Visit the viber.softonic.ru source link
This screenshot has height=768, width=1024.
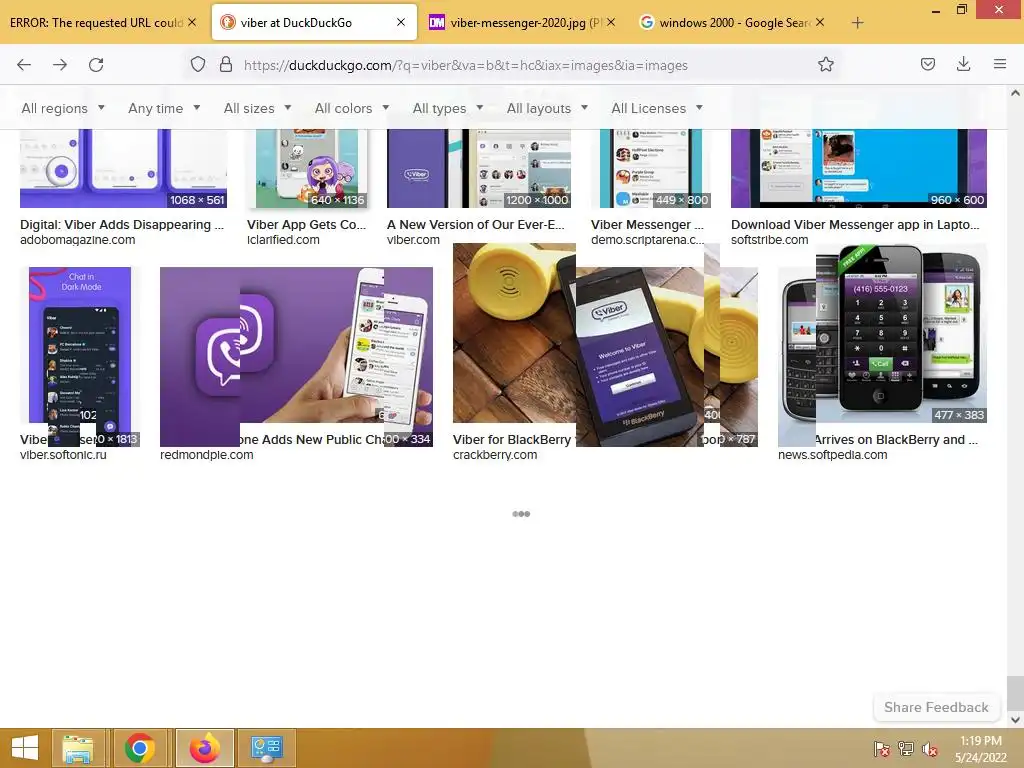tap(63, 455)
